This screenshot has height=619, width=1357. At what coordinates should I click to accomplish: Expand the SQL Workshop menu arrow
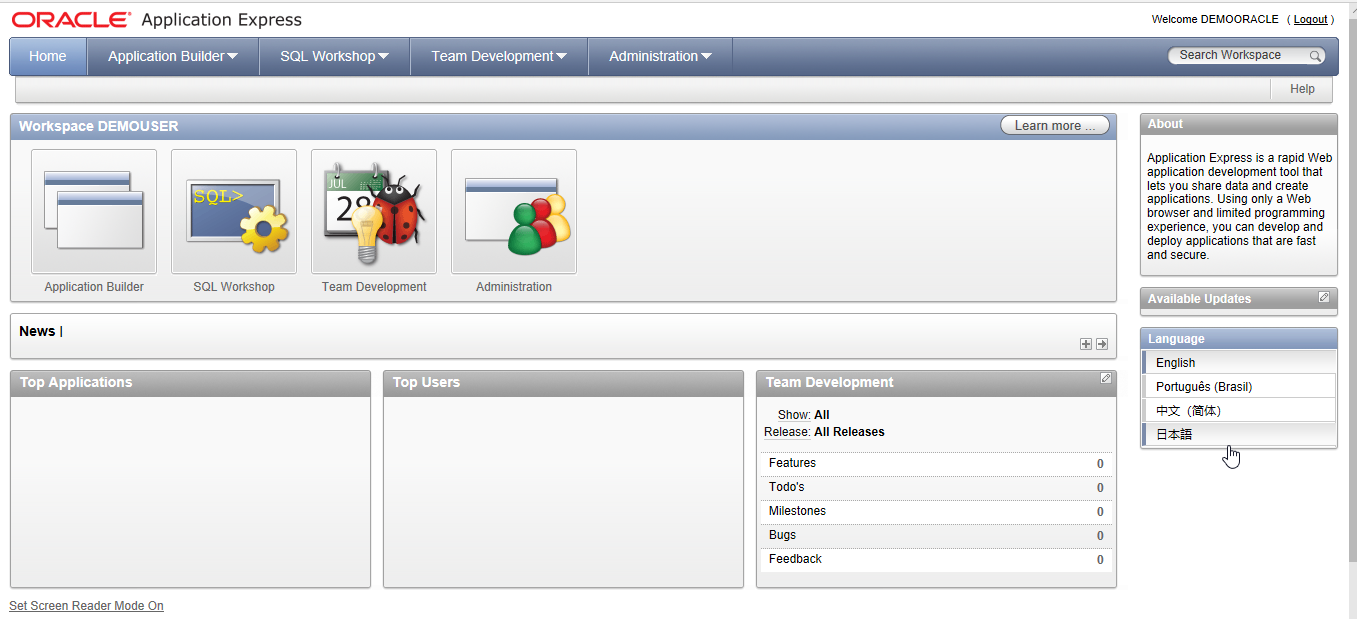384,57
